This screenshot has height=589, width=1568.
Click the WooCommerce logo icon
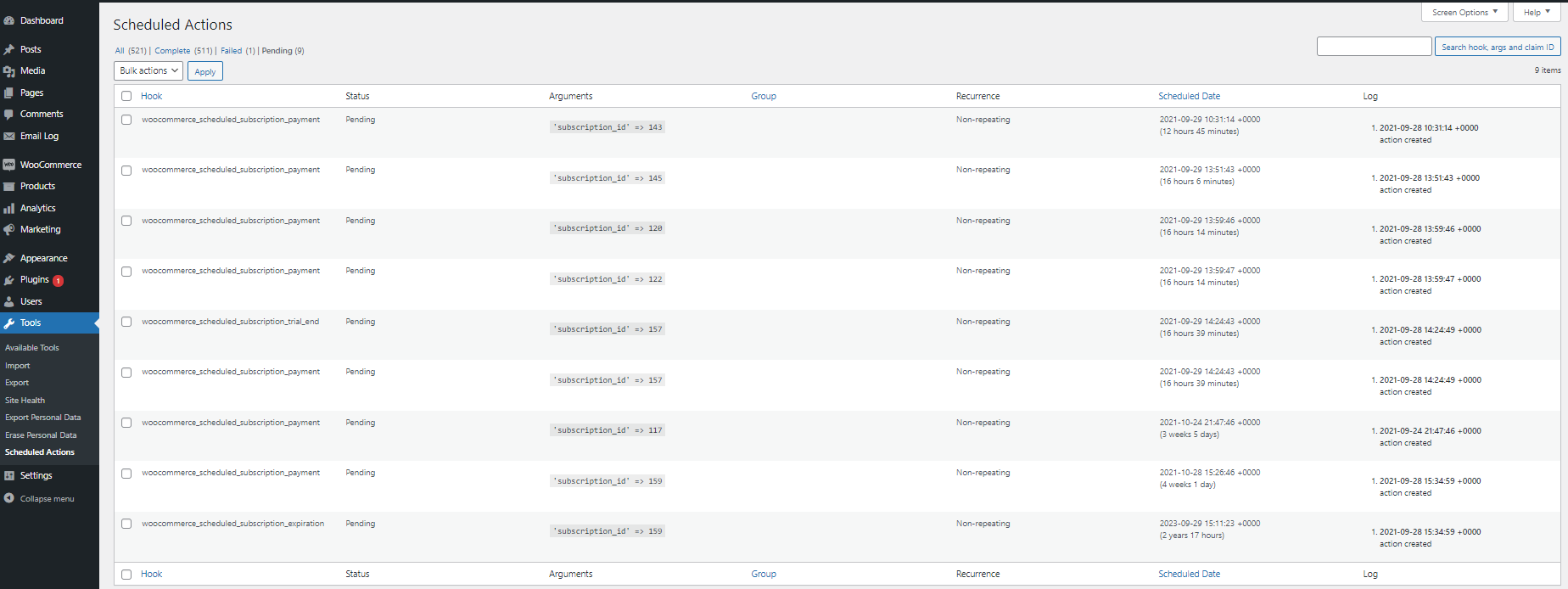(x=9, y=165)
